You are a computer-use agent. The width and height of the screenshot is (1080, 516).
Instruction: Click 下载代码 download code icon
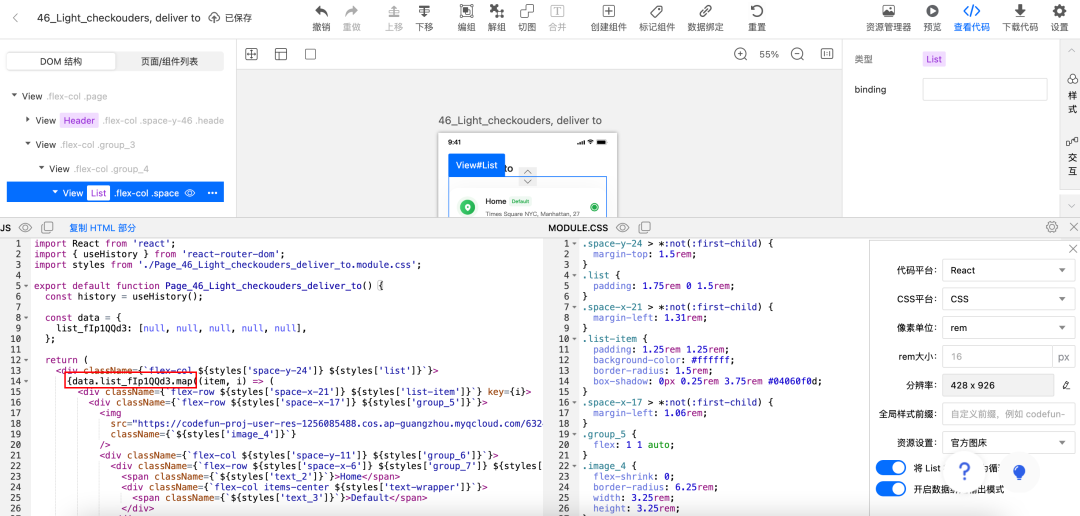[x=1020, y=11]
